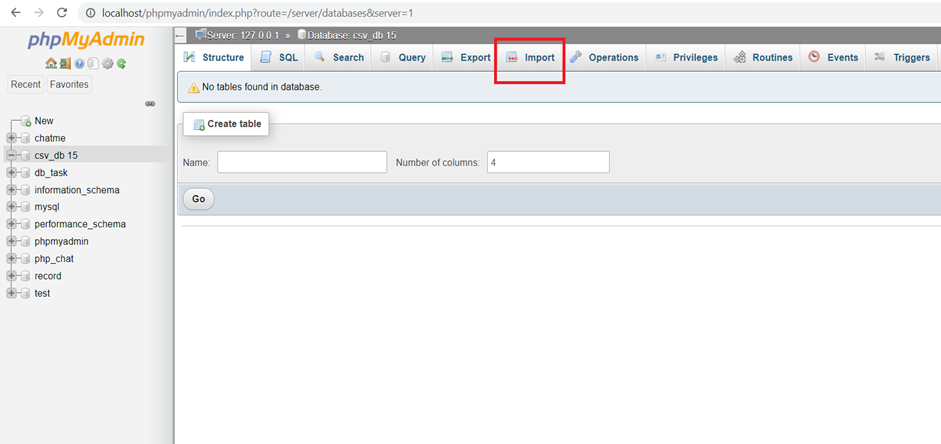
Task: Click the table Name input field
Action: [302, 162]
